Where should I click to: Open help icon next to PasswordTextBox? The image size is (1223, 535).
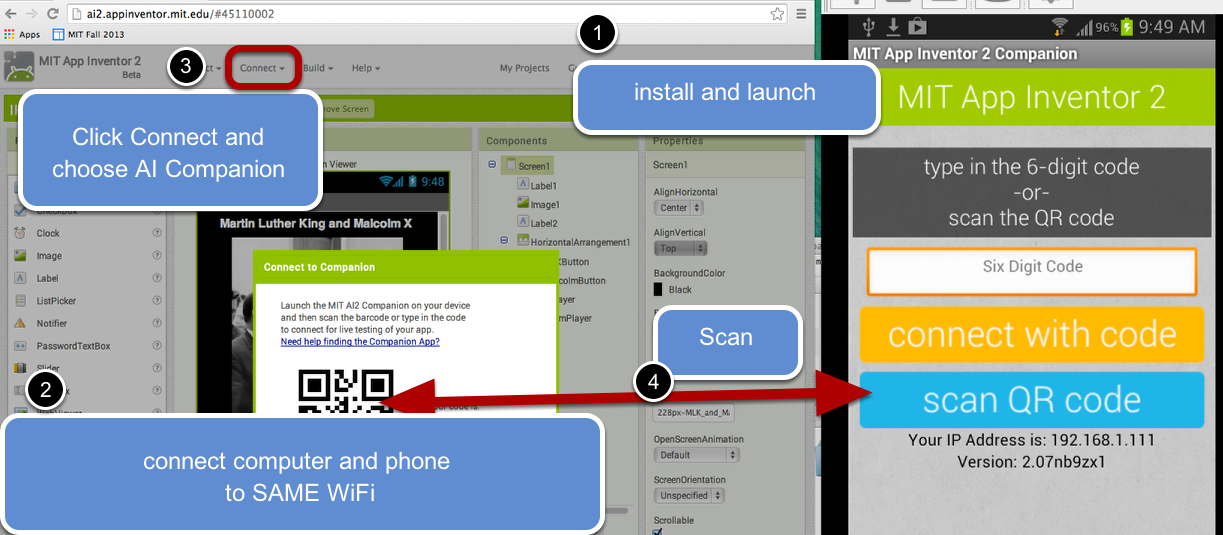(157, 346)
